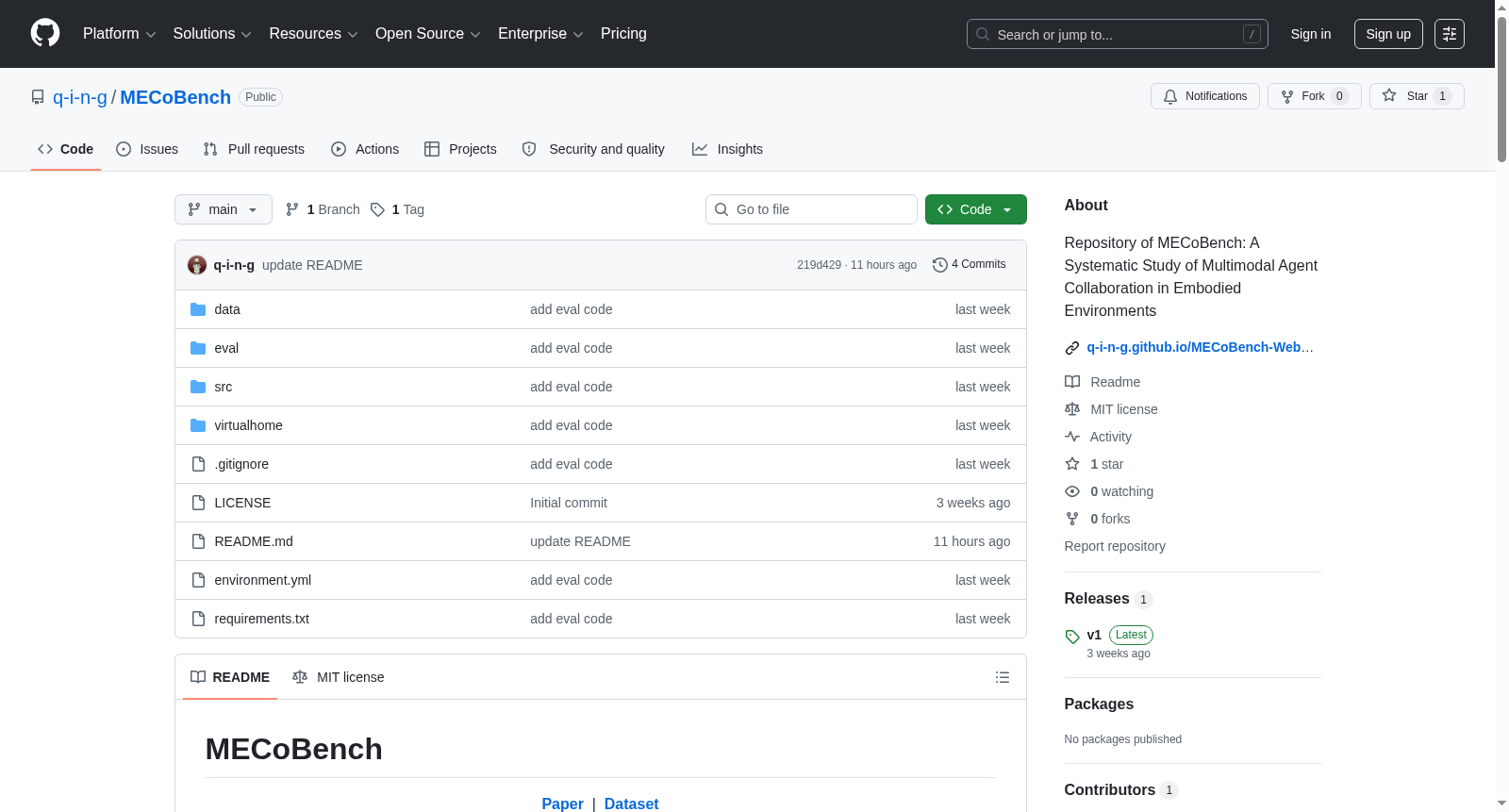Select the Code repository tab
The height and width of the screenshot is (812, 1509).
[x=66, y=149]
